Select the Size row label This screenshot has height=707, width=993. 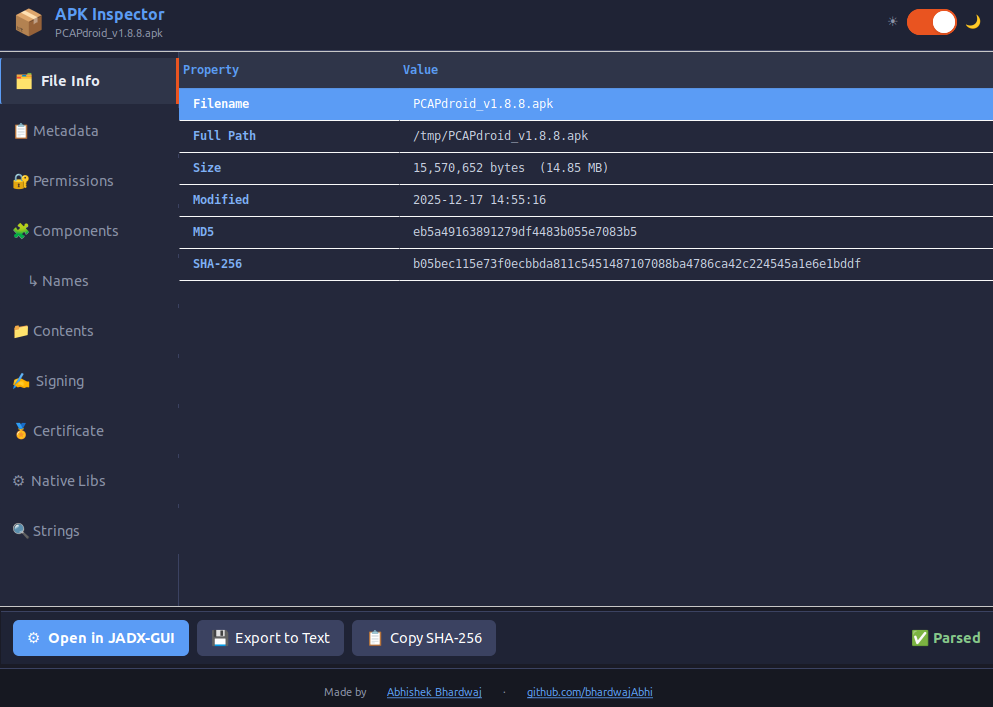click(x=207, y=168)
